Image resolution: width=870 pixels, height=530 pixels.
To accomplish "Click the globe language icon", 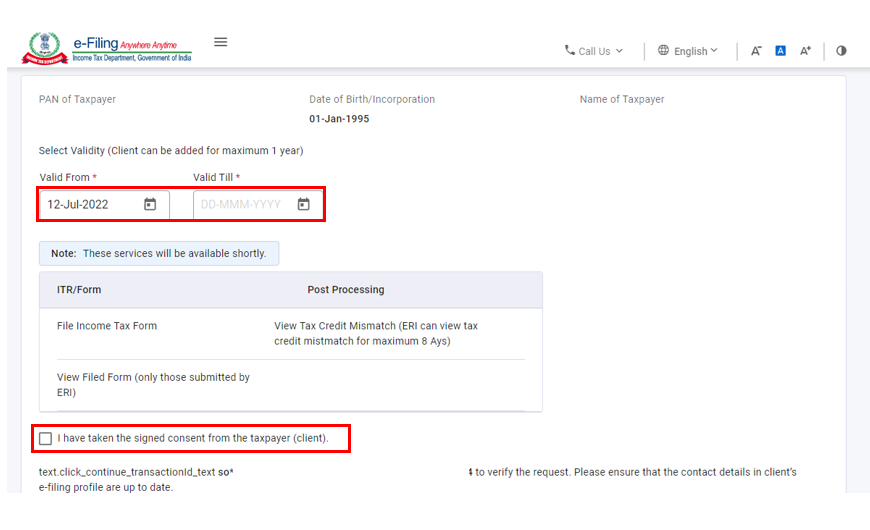I will [x=663, y=50].
